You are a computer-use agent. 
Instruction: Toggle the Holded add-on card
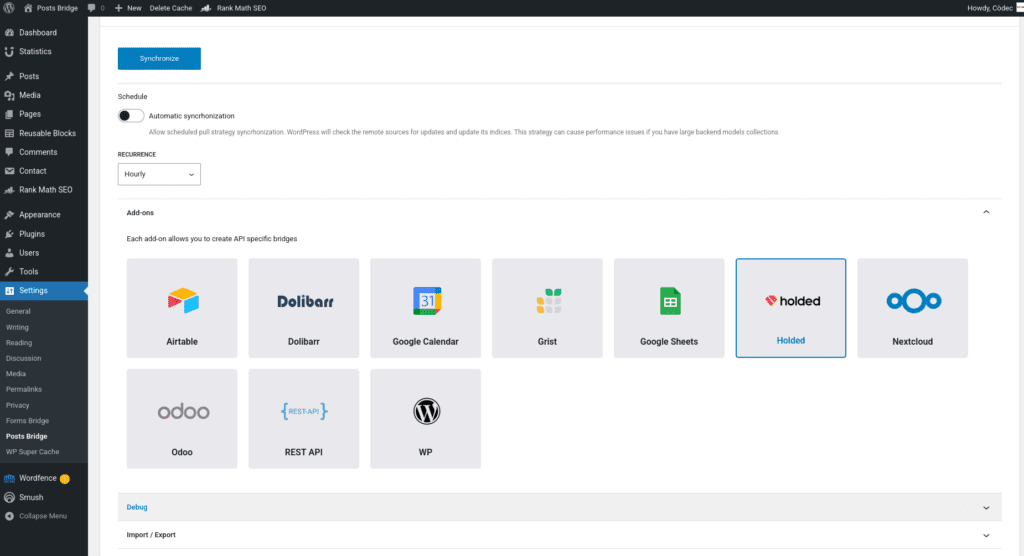coord(791,308)
